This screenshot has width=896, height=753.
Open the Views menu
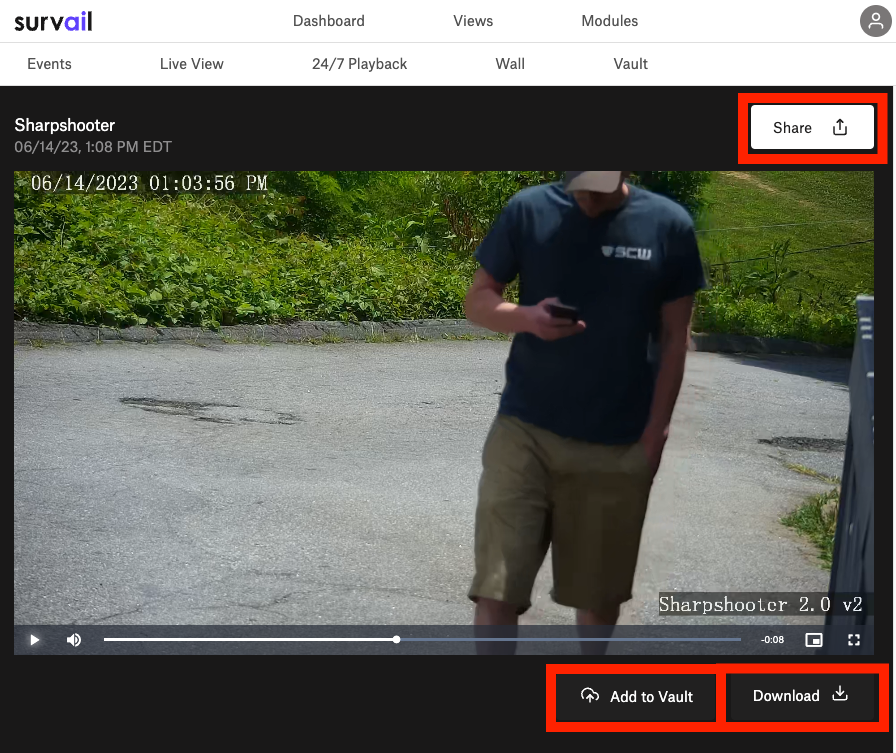[x=473, y=21]
